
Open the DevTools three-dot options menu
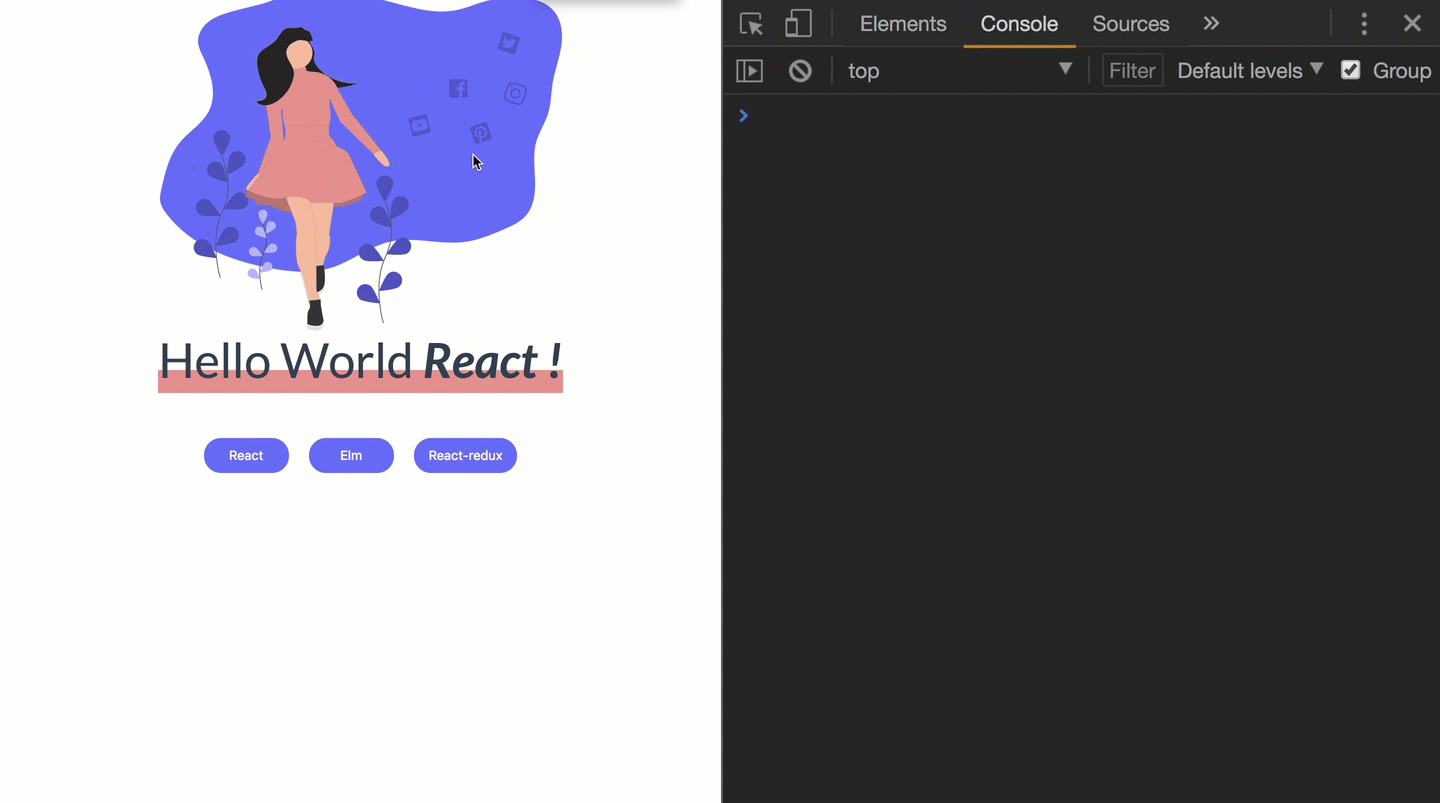coord(1364,24)
